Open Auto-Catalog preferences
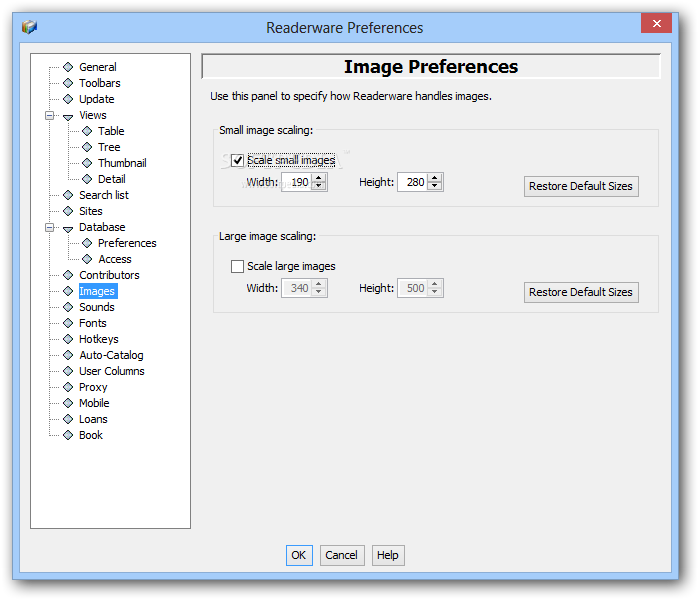Screen dimensions: 699x600 coord(111,355)
